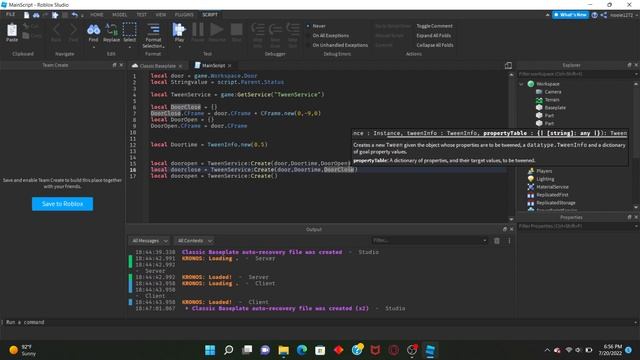Click the greyed Pause icon
The image size is (640, 360).
pos(198,30)
